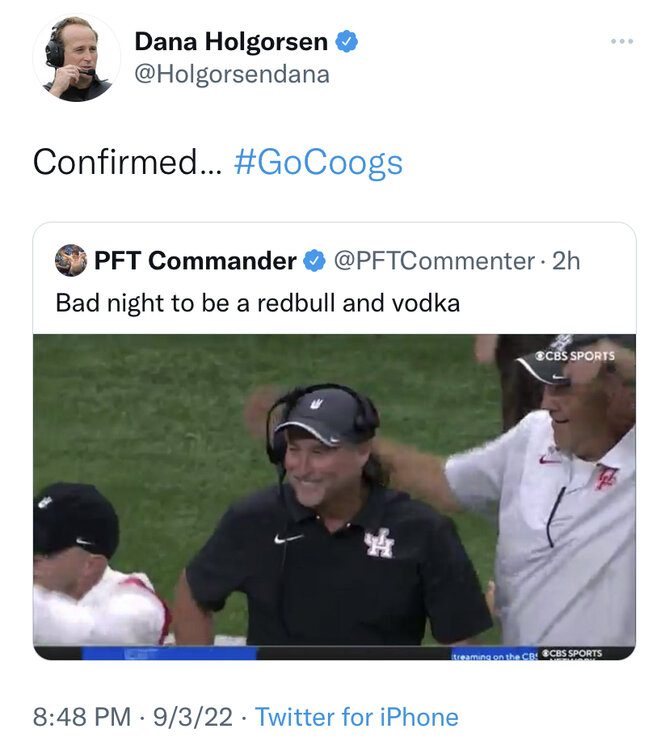Click the quoted tweet's 2h timestamp
The height and width of the screenshot is (750, 669).
[566, 261]
